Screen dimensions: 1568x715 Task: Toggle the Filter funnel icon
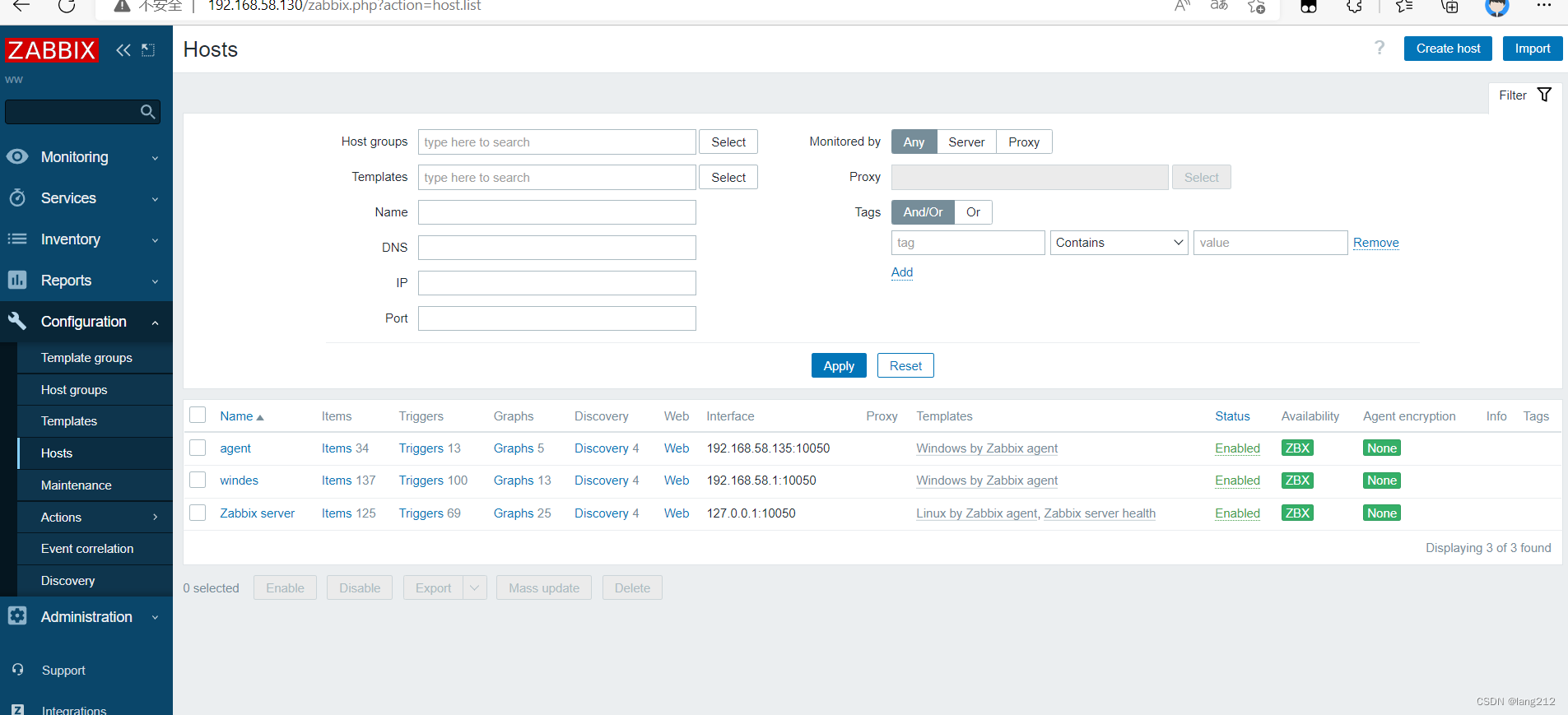click(1544, 95)
